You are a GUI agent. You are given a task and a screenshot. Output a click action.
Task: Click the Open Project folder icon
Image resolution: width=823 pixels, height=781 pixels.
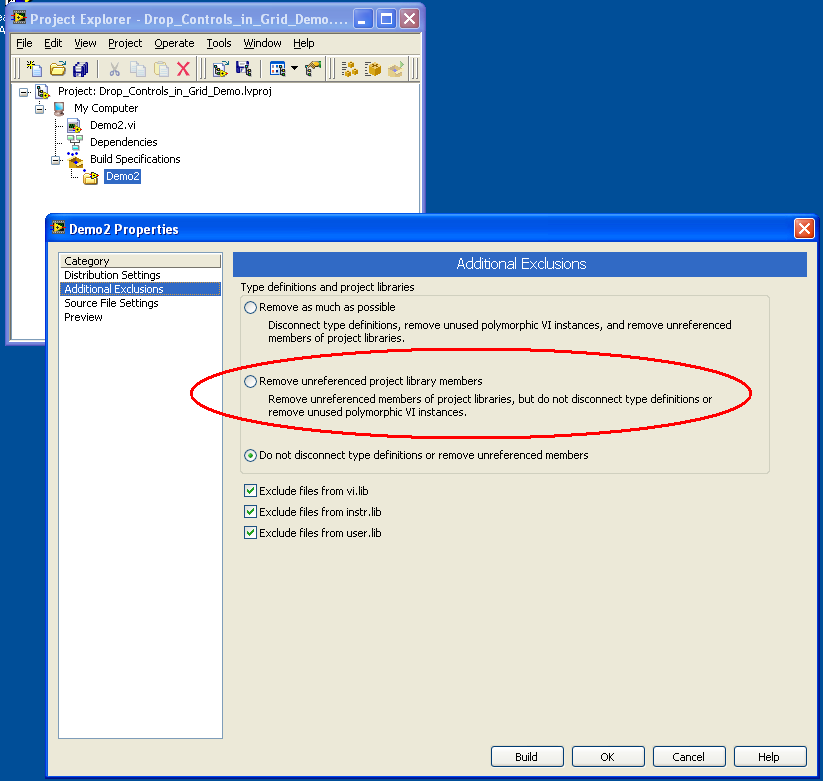[58, 69]
